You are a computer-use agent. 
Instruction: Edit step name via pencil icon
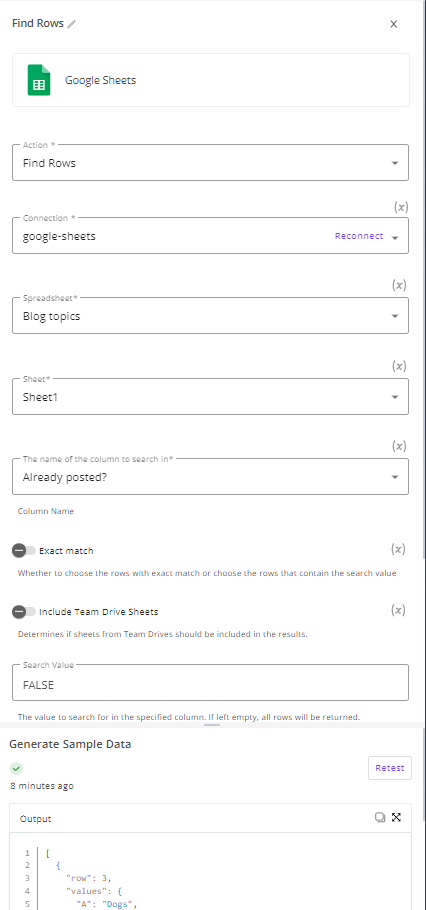(x=71, y=24)
